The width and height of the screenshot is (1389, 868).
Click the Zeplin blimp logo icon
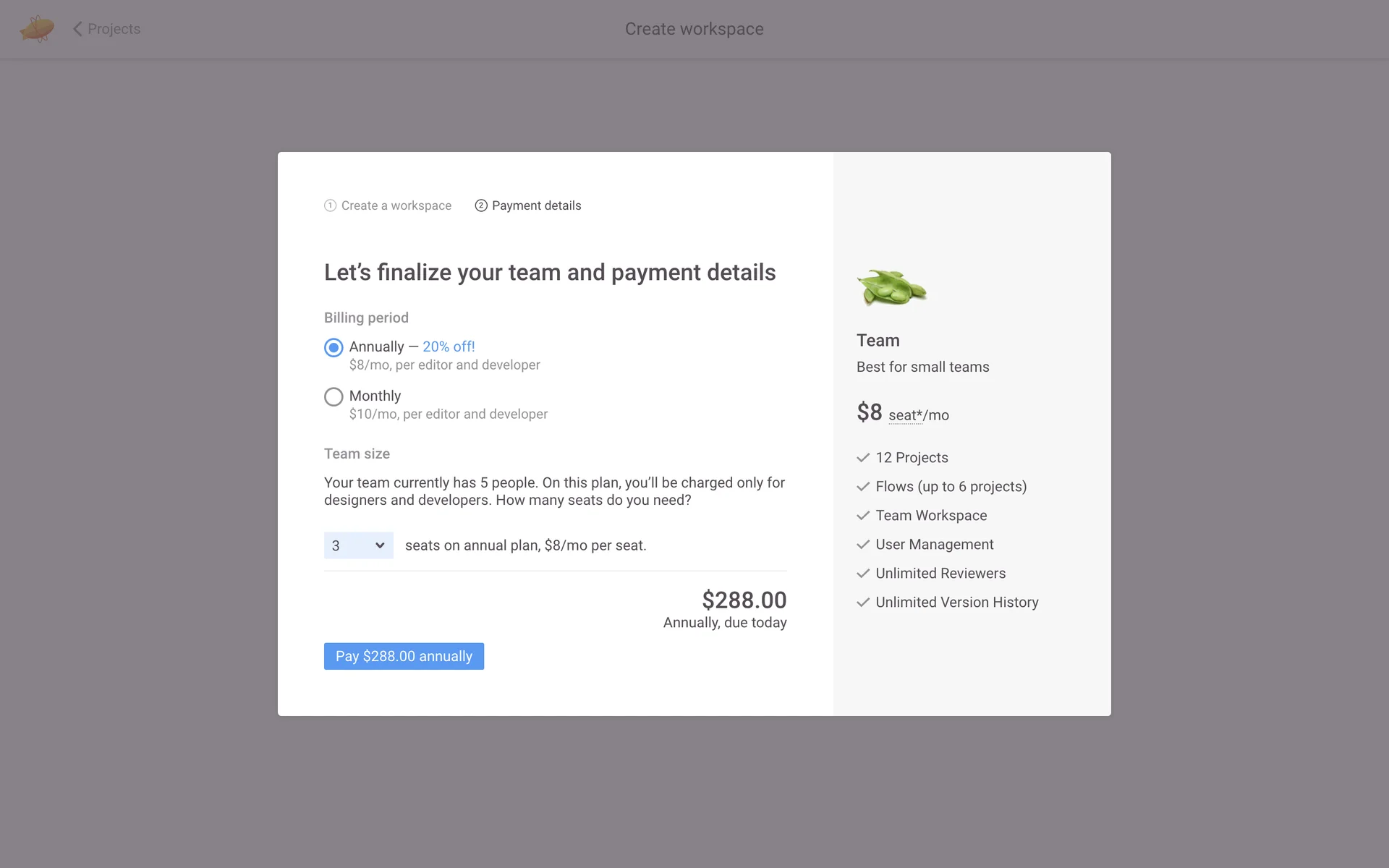click(37, 29)
